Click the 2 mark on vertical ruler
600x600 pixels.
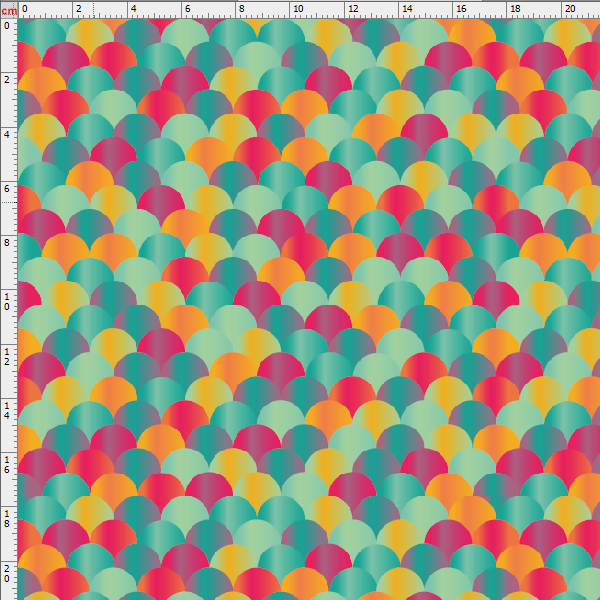7,80
